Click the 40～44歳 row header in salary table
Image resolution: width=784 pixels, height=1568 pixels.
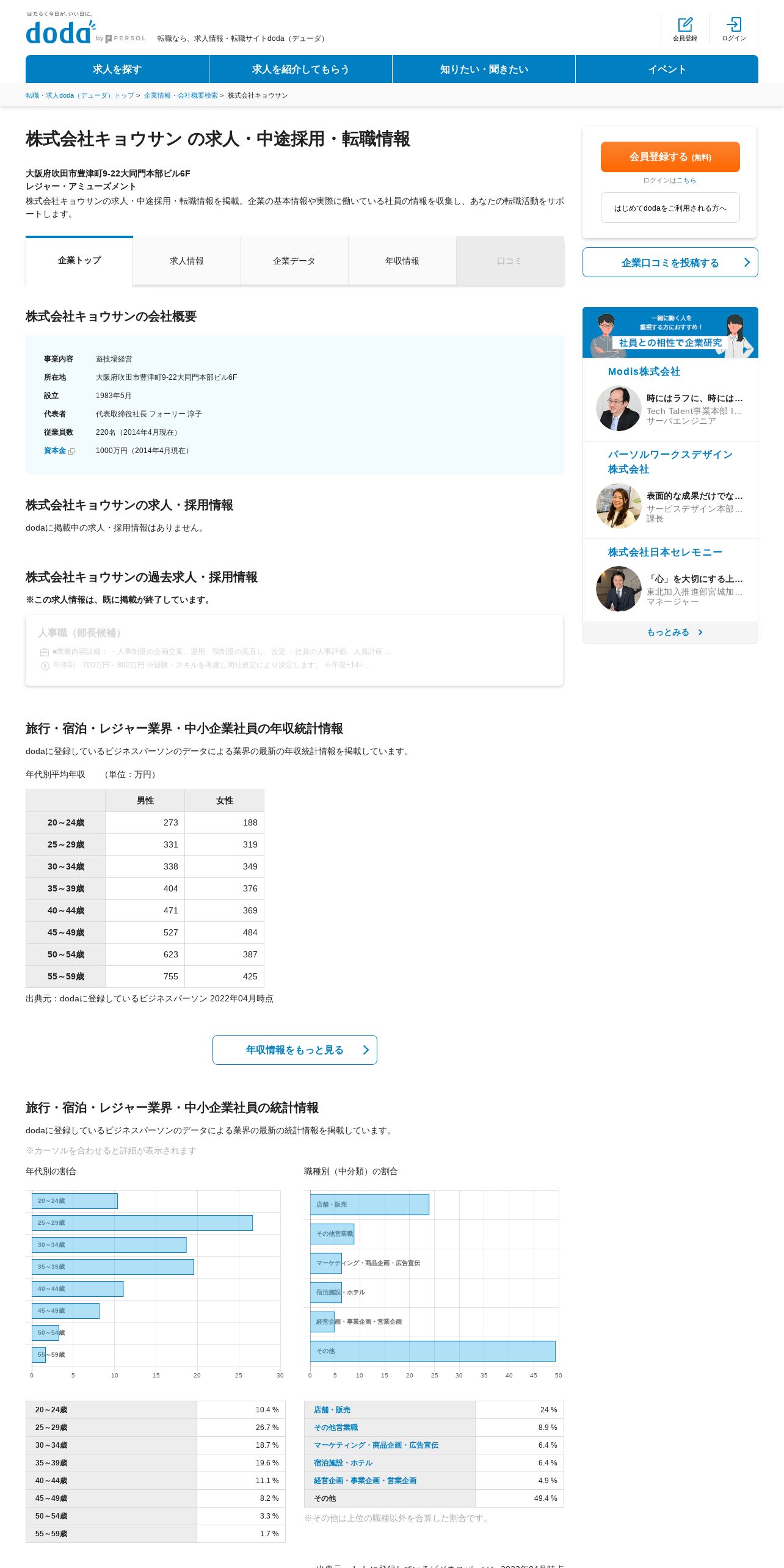coord(66,910)
